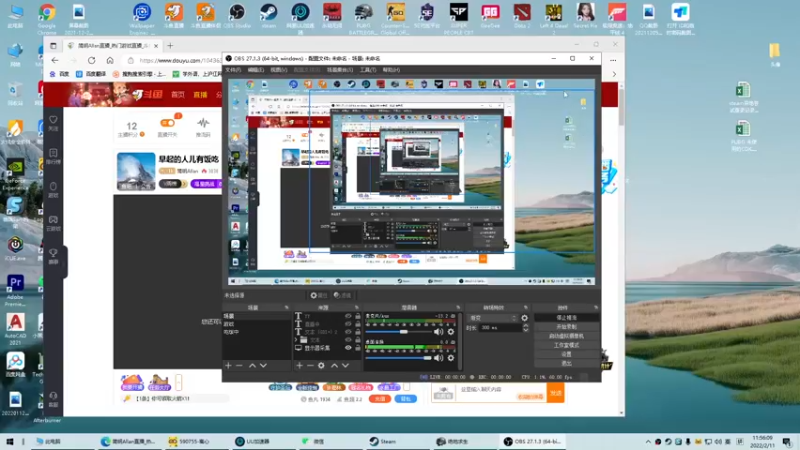Move the selected source up in Sources panel

coord(334,365)
